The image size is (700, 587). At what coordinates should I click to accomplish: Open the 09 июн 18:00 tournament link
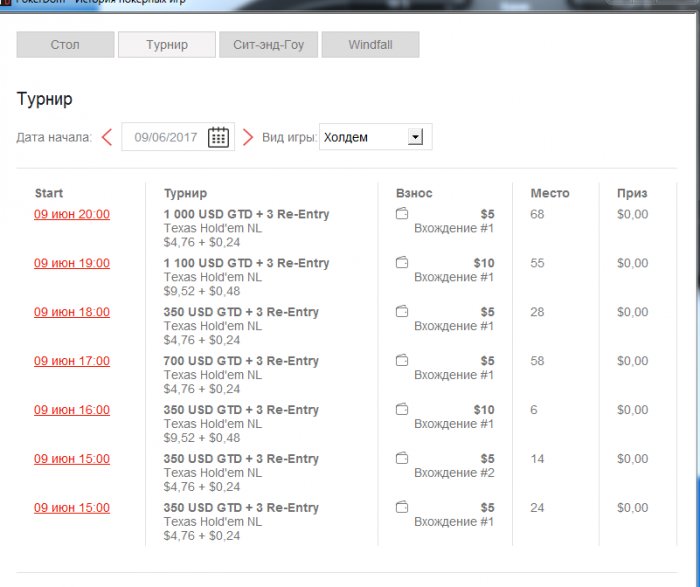[72, 312]
